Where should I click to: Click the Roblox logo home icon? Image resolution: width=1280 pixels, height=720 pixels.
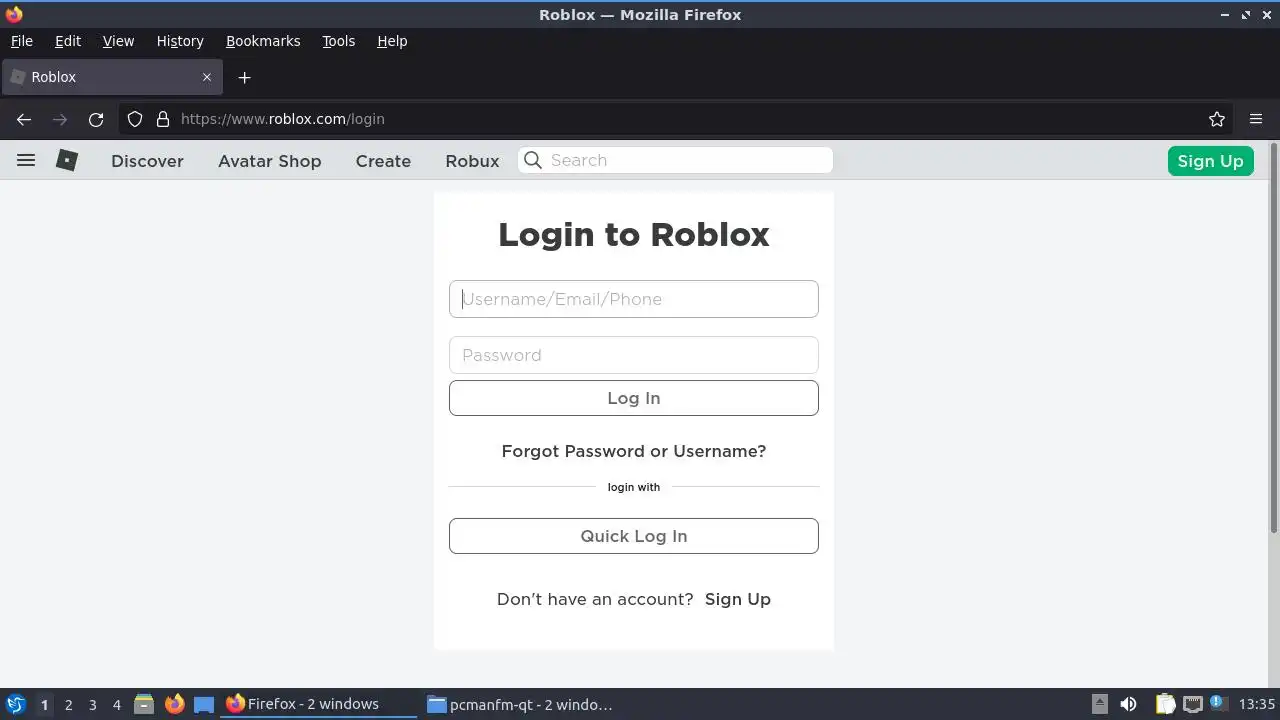click(x=67, y=160)
